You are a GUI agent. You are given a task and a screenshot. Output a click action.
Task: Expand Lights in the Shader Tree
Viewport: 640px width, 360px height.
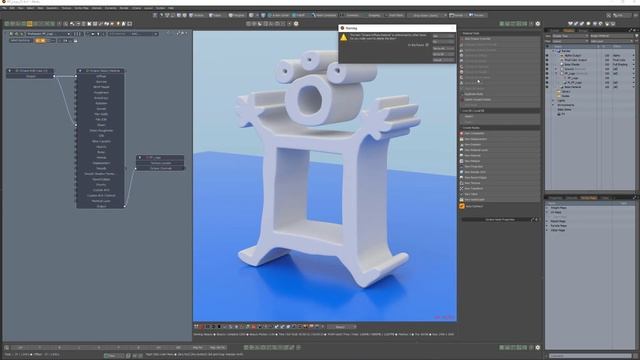554,100
